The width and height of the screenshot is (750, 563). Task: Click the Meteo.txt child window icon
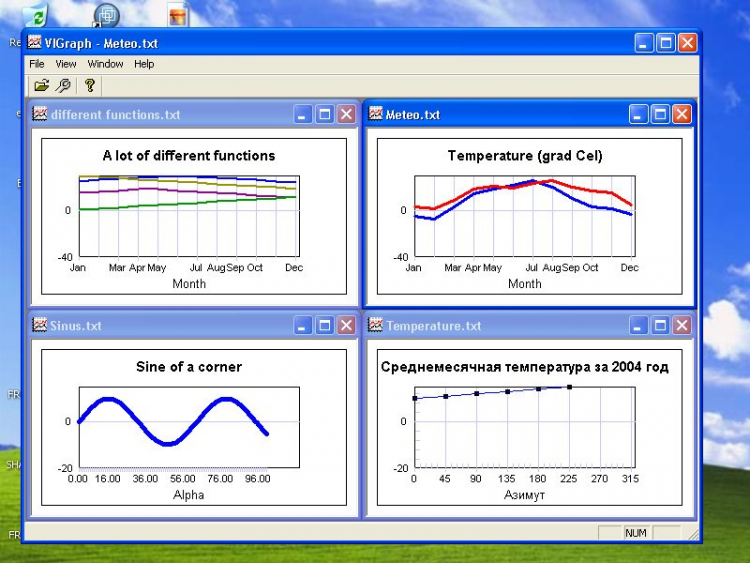pos(375,114)
